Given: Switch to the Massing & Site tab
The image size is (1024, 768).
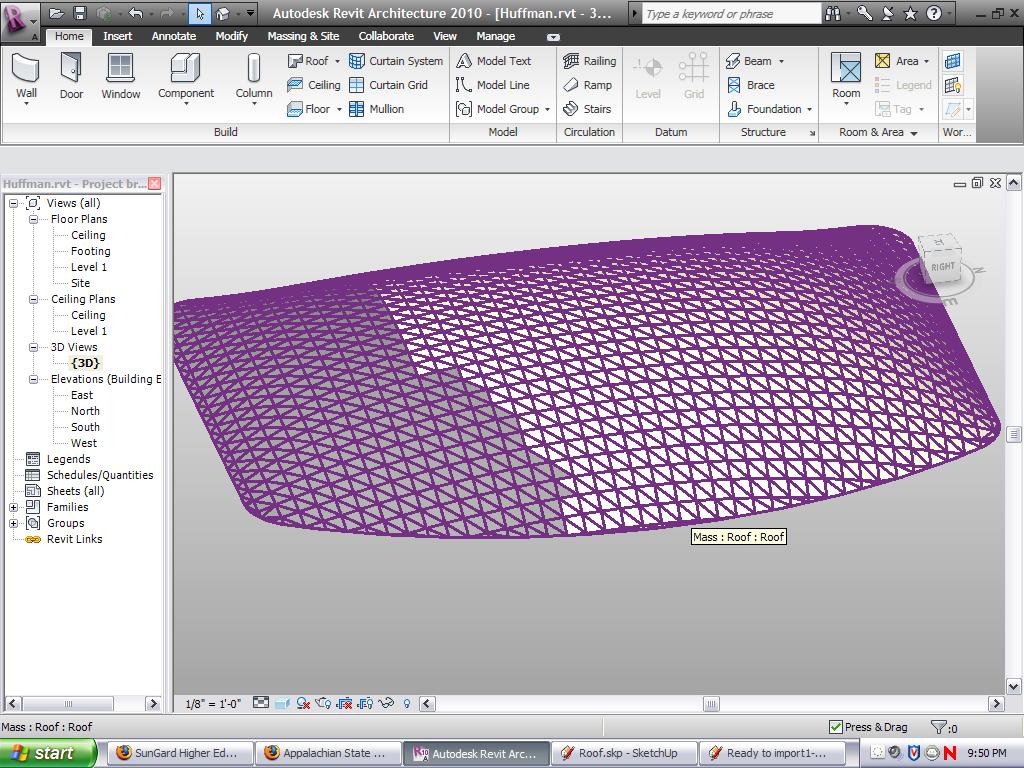Looking at the screenshot, I should click(303, 36).
